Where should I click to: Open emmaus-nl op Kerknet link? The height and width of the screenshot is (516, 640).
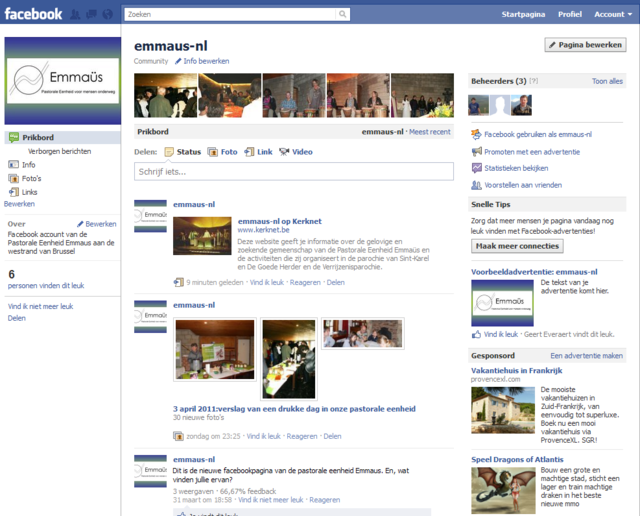coord(280,221)
